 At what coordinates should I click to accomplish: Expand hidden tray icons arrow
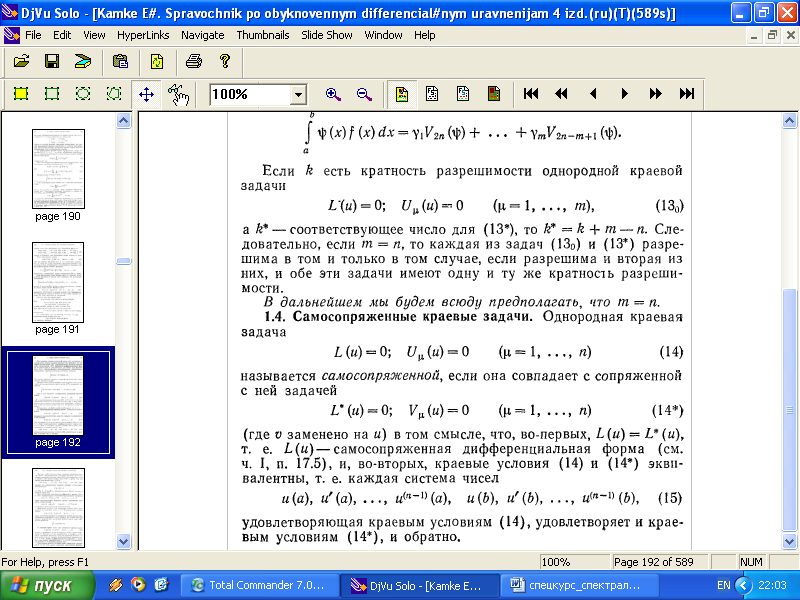pyautogui.click(x=743, y=585)
